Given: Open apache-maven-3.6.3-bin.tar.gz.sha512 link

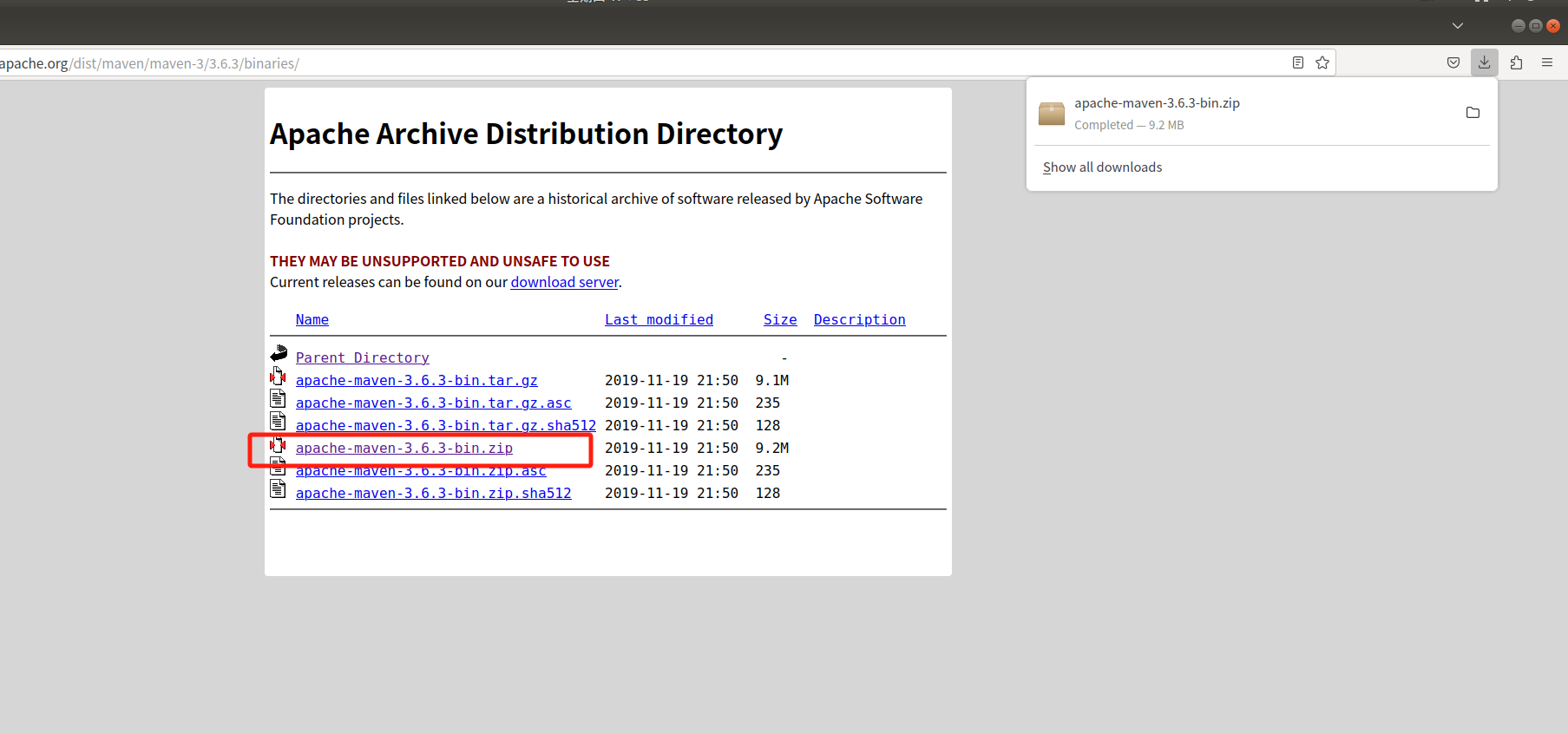Looking at the screenshot, I should pyautogui.click(x=445, y=425).
